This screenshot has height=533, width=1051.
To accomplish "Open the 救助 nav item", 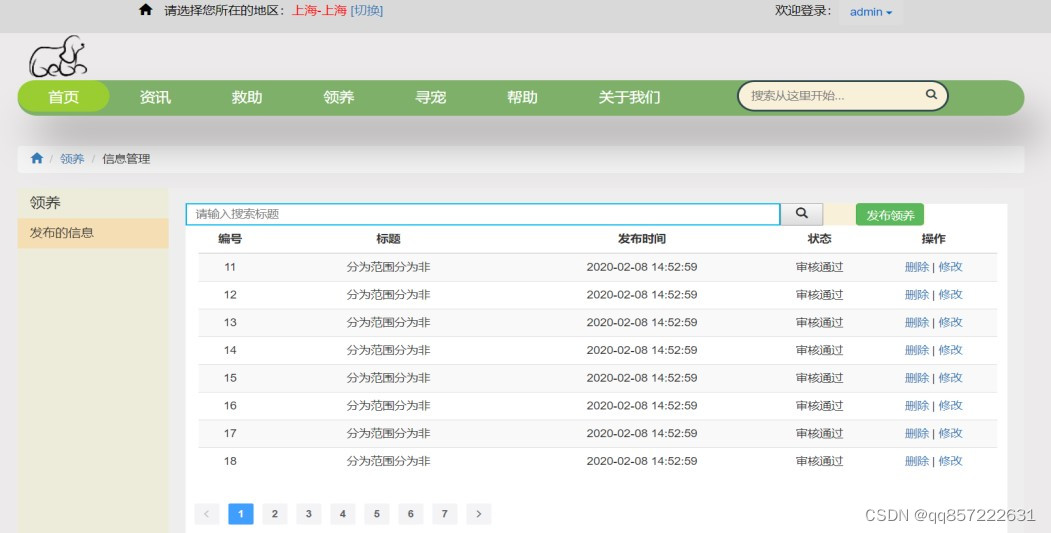I will pos(247,97).
